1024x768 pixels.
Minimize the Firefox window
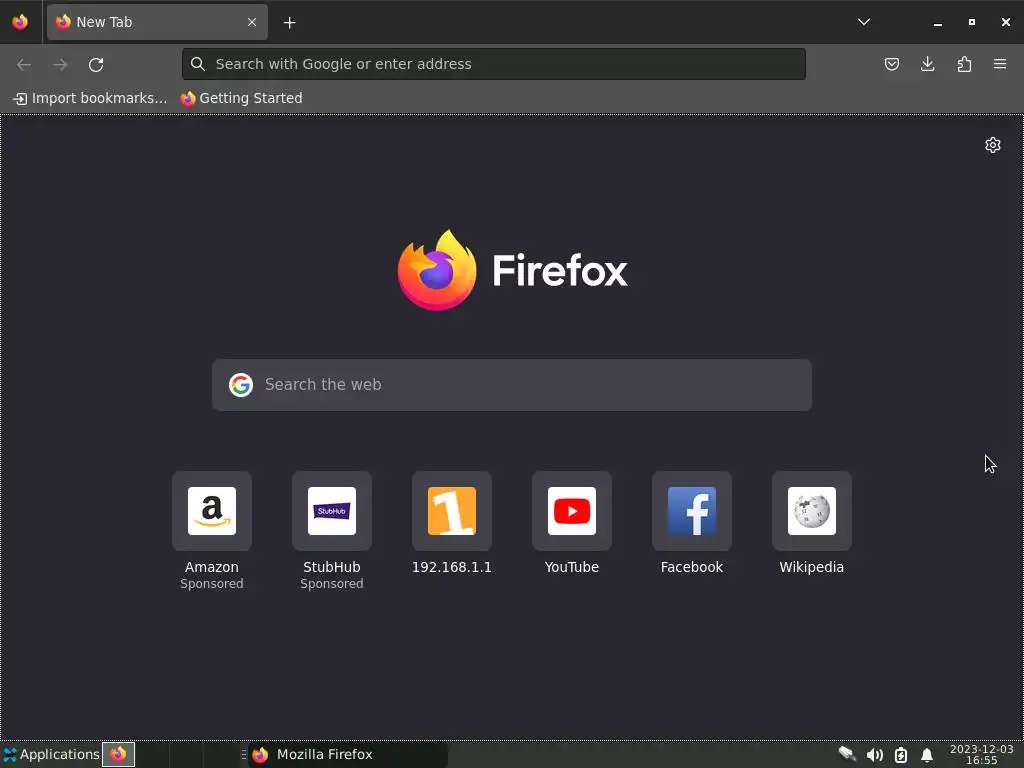938,22
